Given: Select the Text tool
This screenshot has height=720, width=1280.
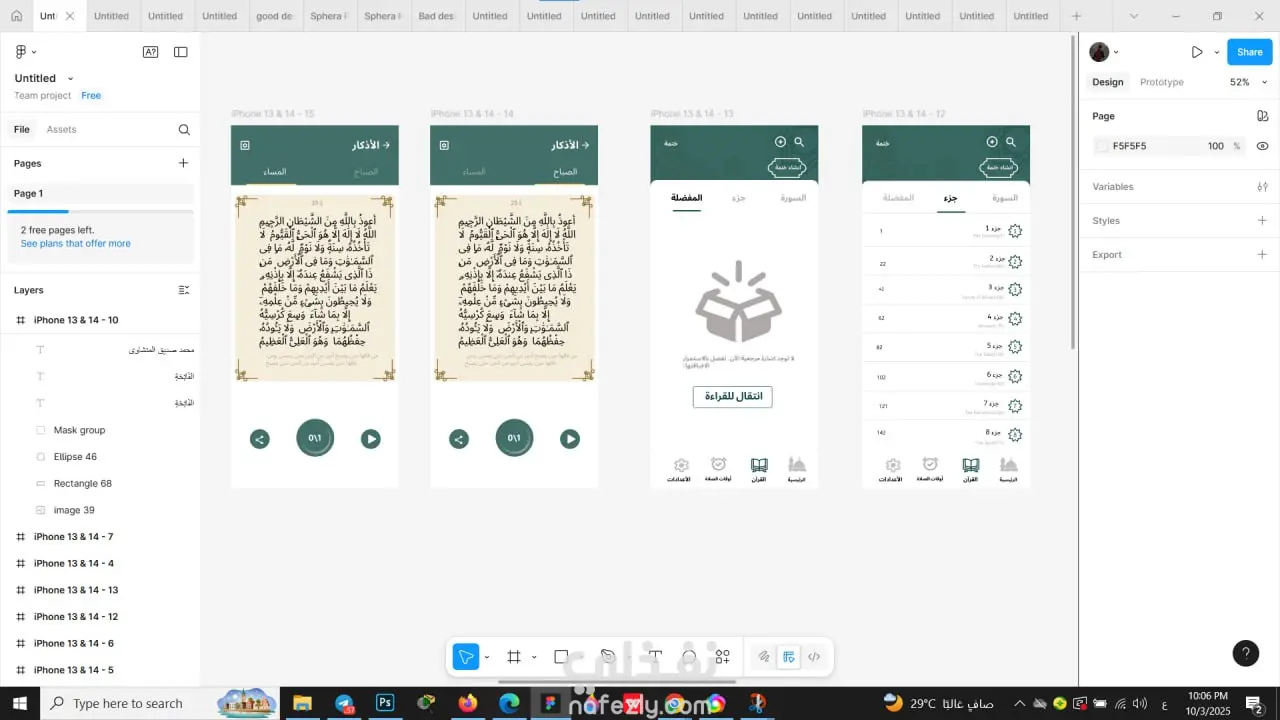Looking at the screenshot, I should coord(655,657).
